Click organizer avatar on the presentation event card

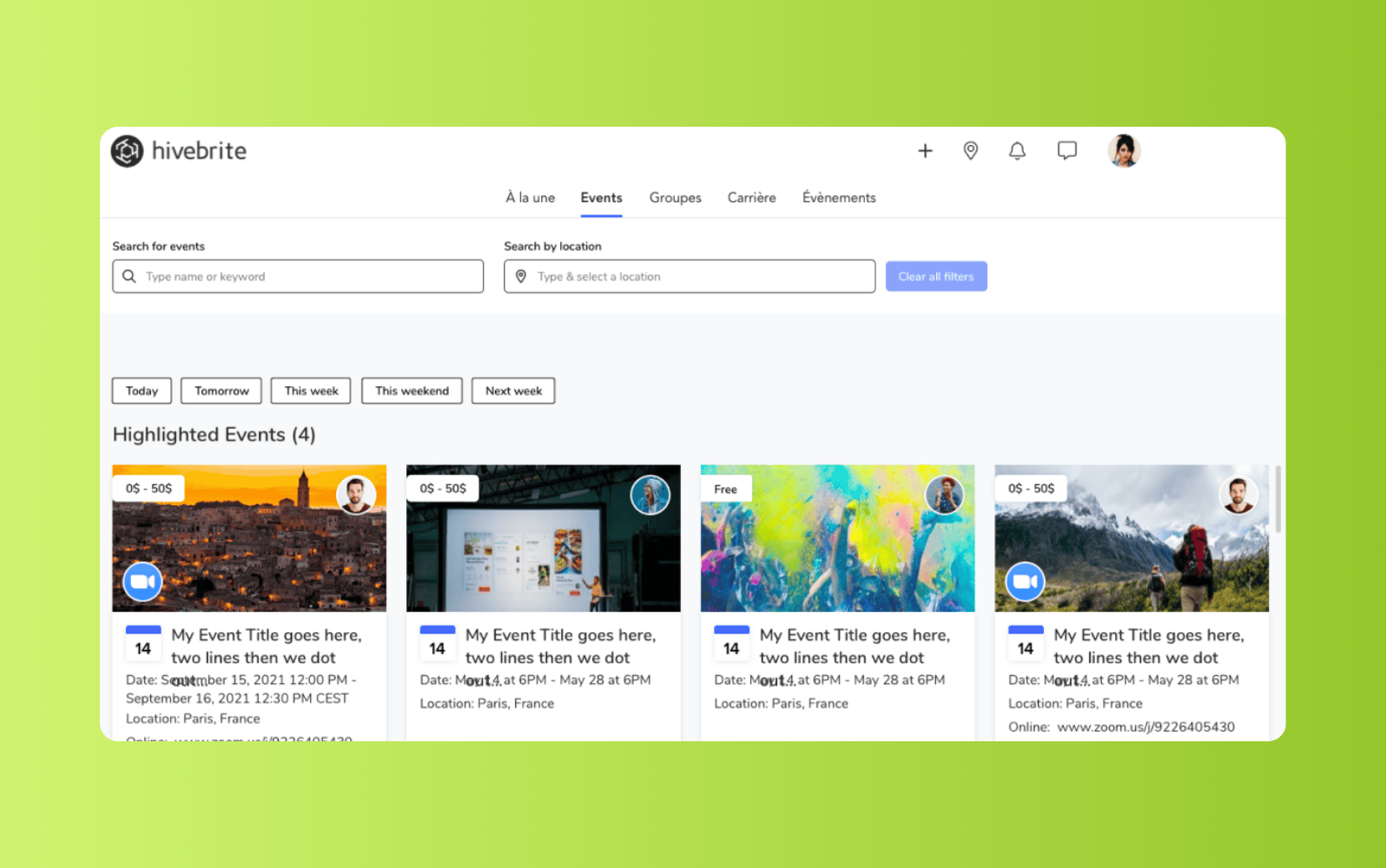pos(650,496)
